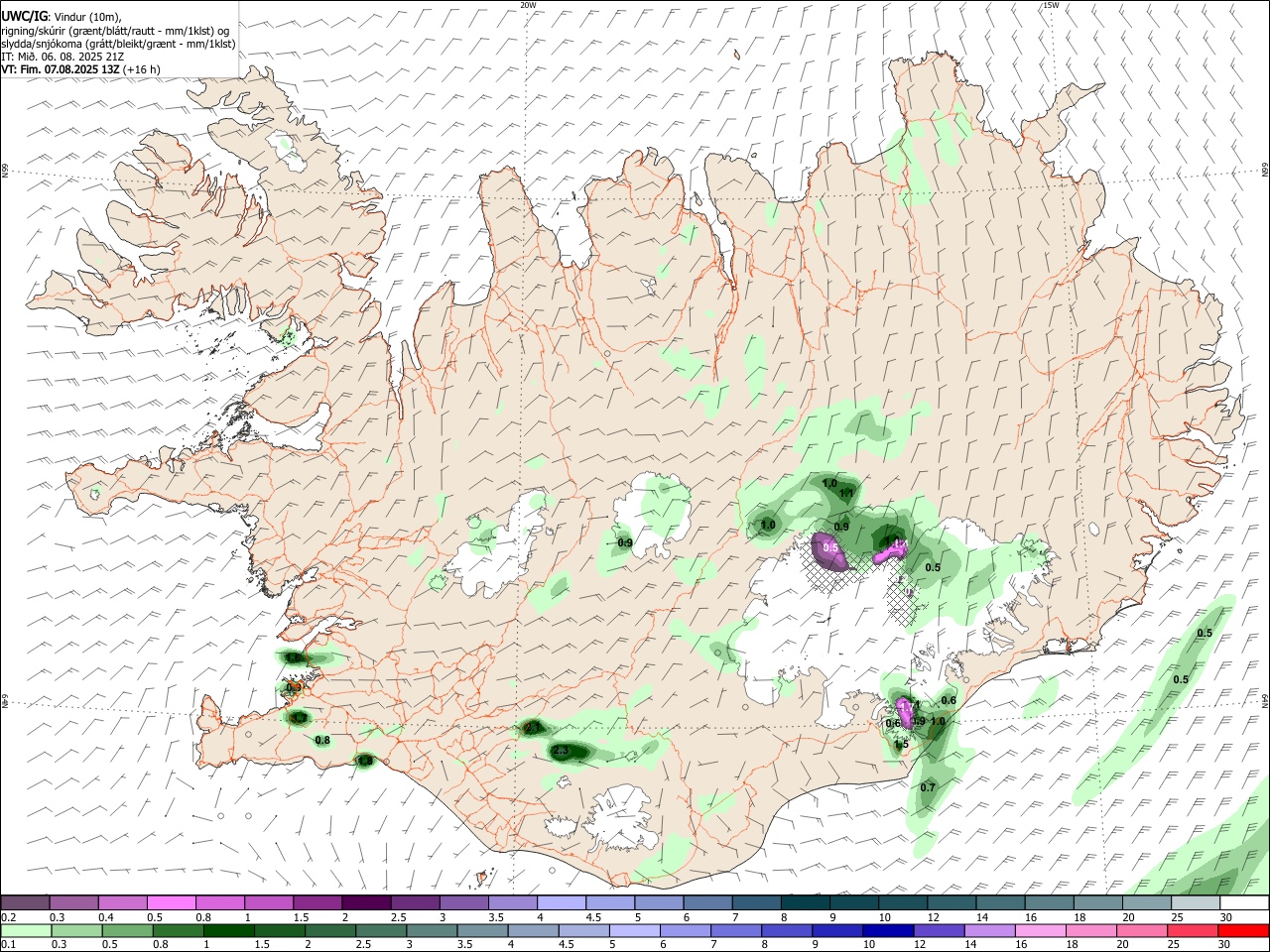This screenshot has height=952, width=1270.
Task: Click the 'UWC/IG' title text
Action: [24, 16]
